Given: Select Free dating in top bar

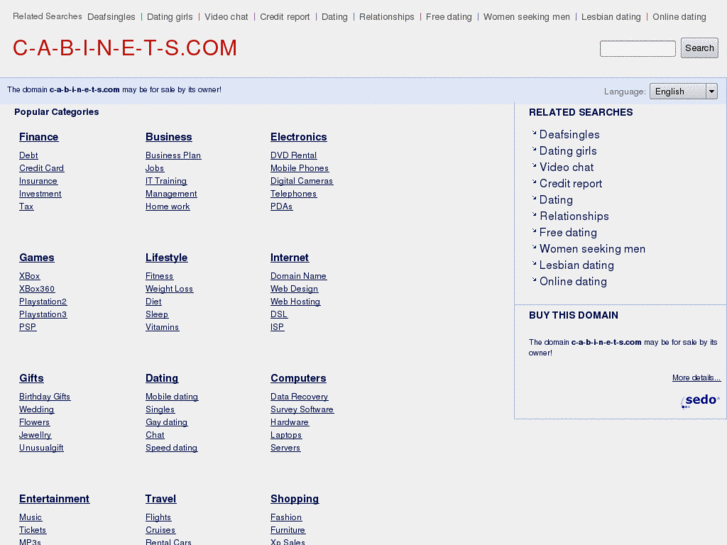Looking at the screenshot, I should [449, 17].
